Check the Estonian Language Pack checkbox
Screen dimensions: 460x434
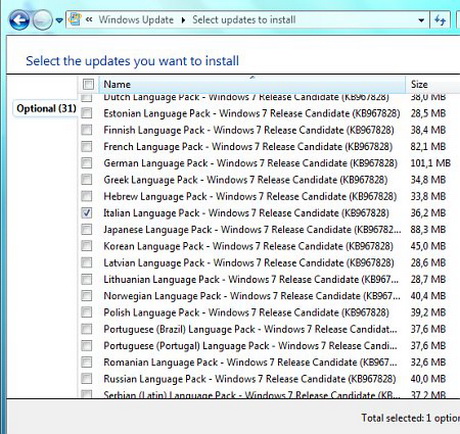[87, 113]
